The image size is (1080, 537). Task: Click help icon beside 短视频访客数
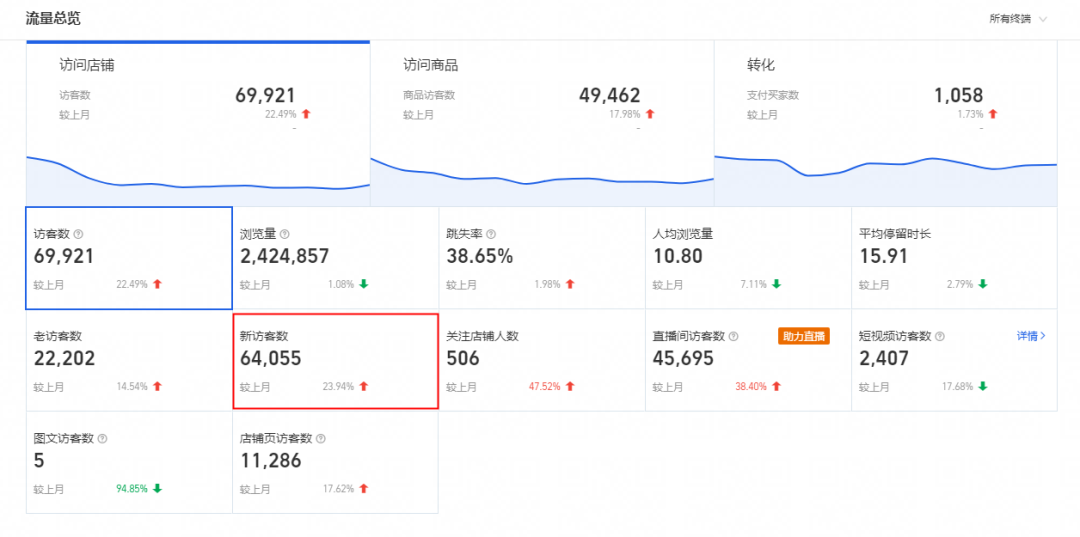(940, 337)
